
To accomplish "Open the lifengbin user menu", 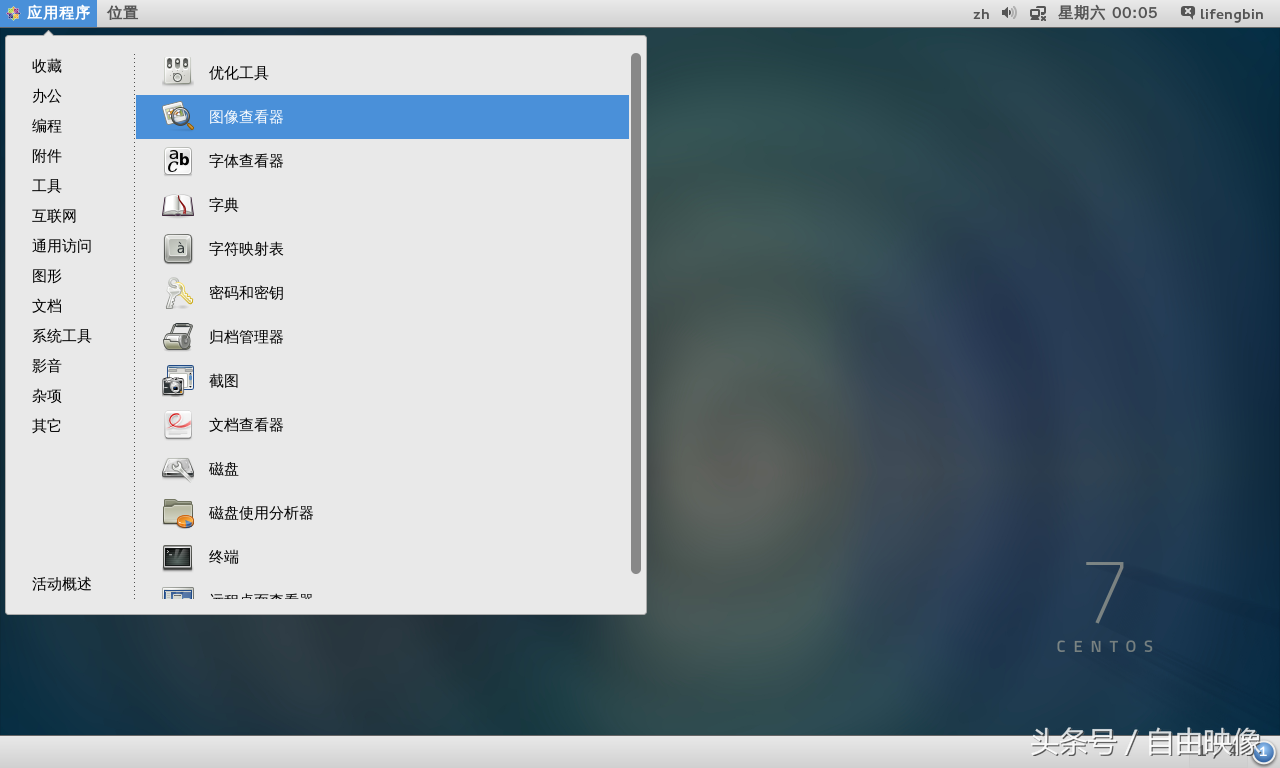I will pyautogui.click(x=1222, y=13).
